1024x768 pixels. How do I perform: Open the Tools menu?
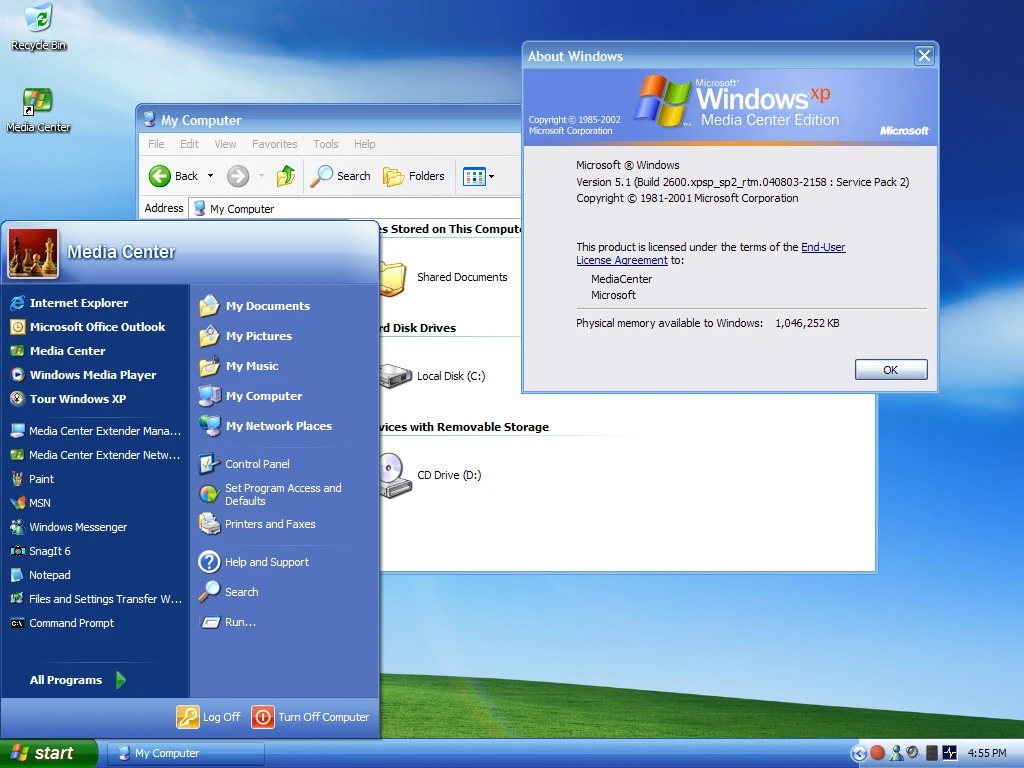pos(325,143)
